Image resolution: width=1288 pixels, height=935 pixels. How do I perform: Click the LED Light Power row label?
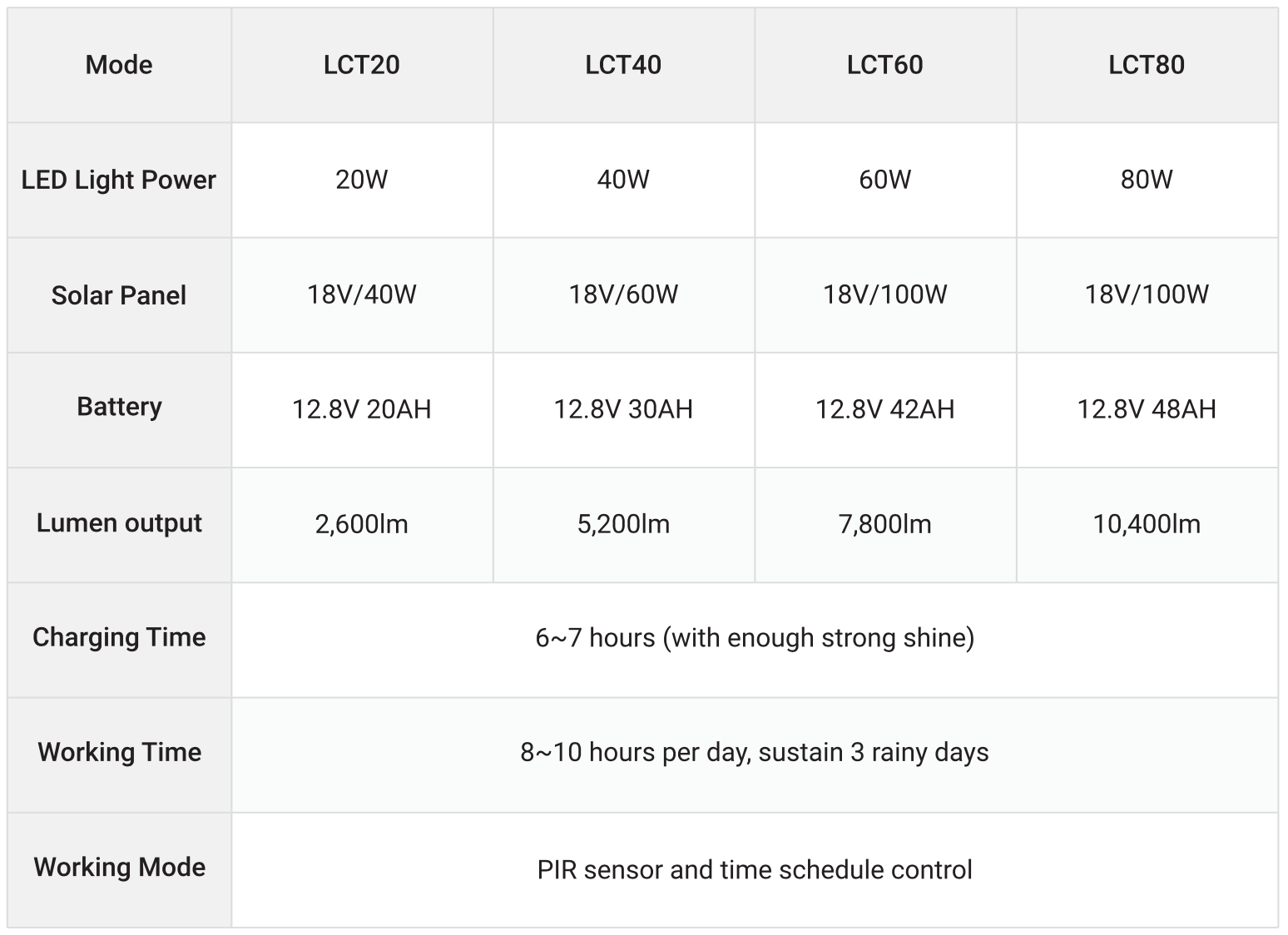coord(119,180)
